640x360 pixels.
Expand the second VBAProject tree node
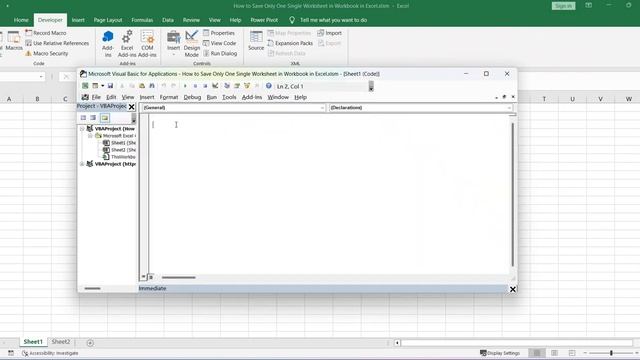(x=82, y=164)
